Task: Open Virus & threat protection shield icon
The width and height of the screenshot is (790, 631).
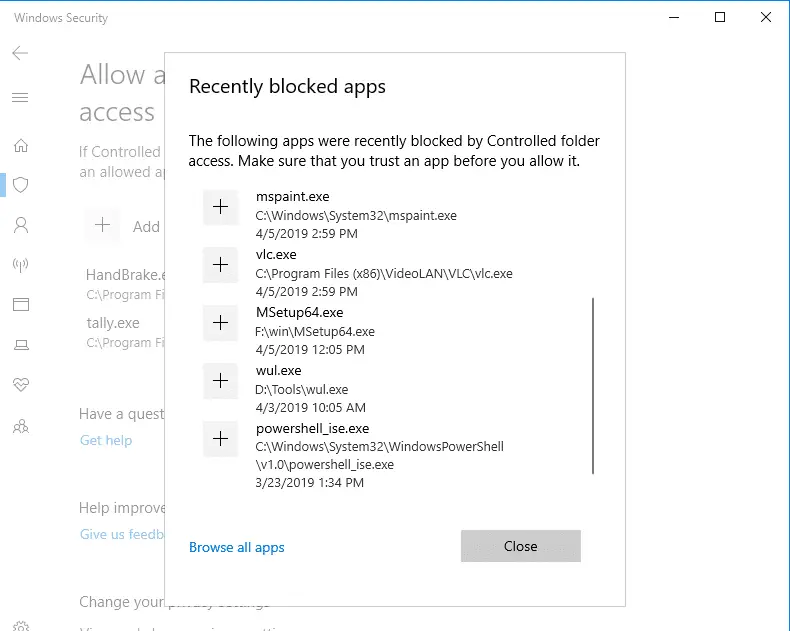Action: 21,185
